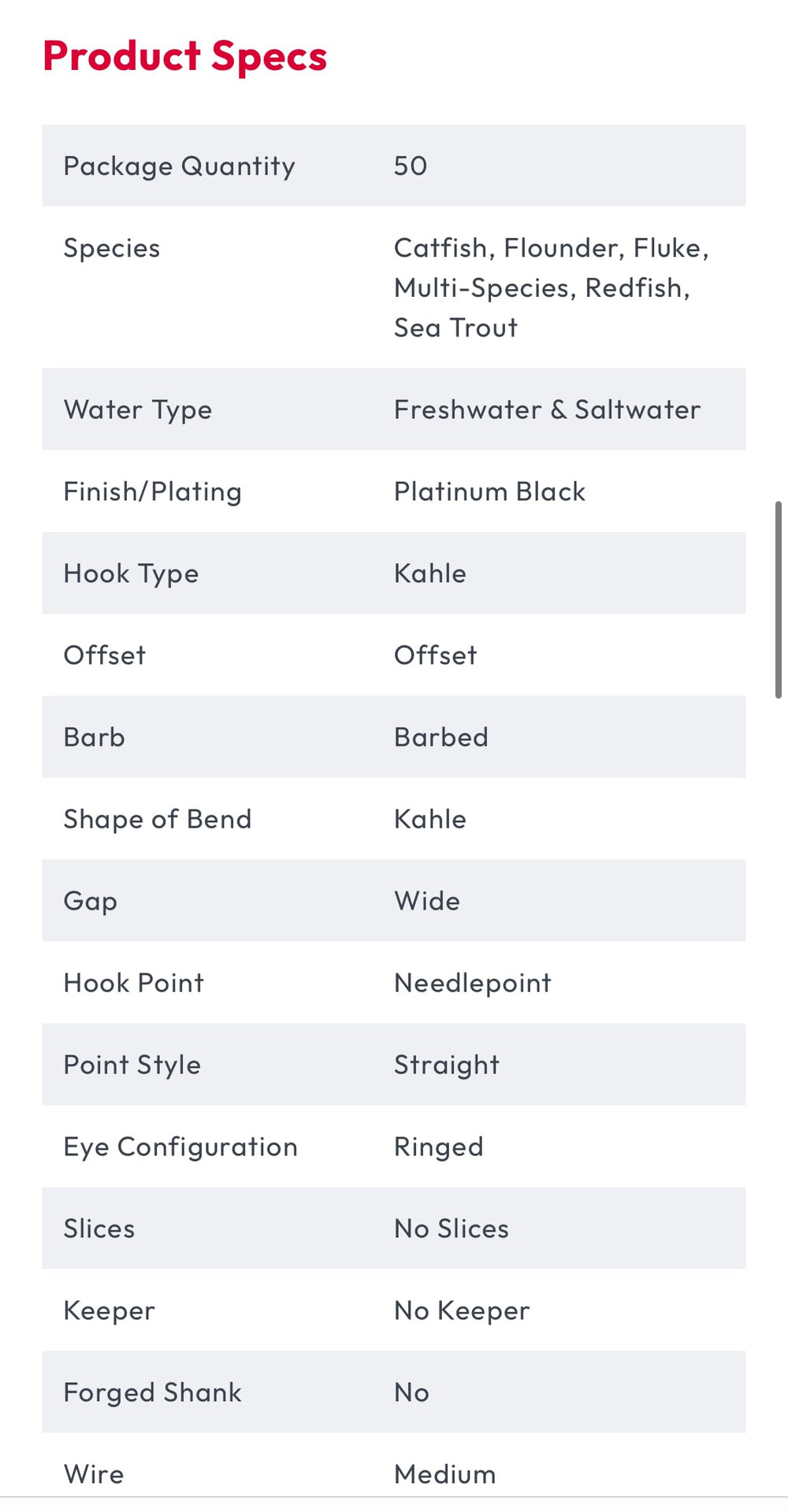The width and height of the screenshot is (788, 1512).
Task: Click the Platinum Black finish value
Action: coord(490,491)
